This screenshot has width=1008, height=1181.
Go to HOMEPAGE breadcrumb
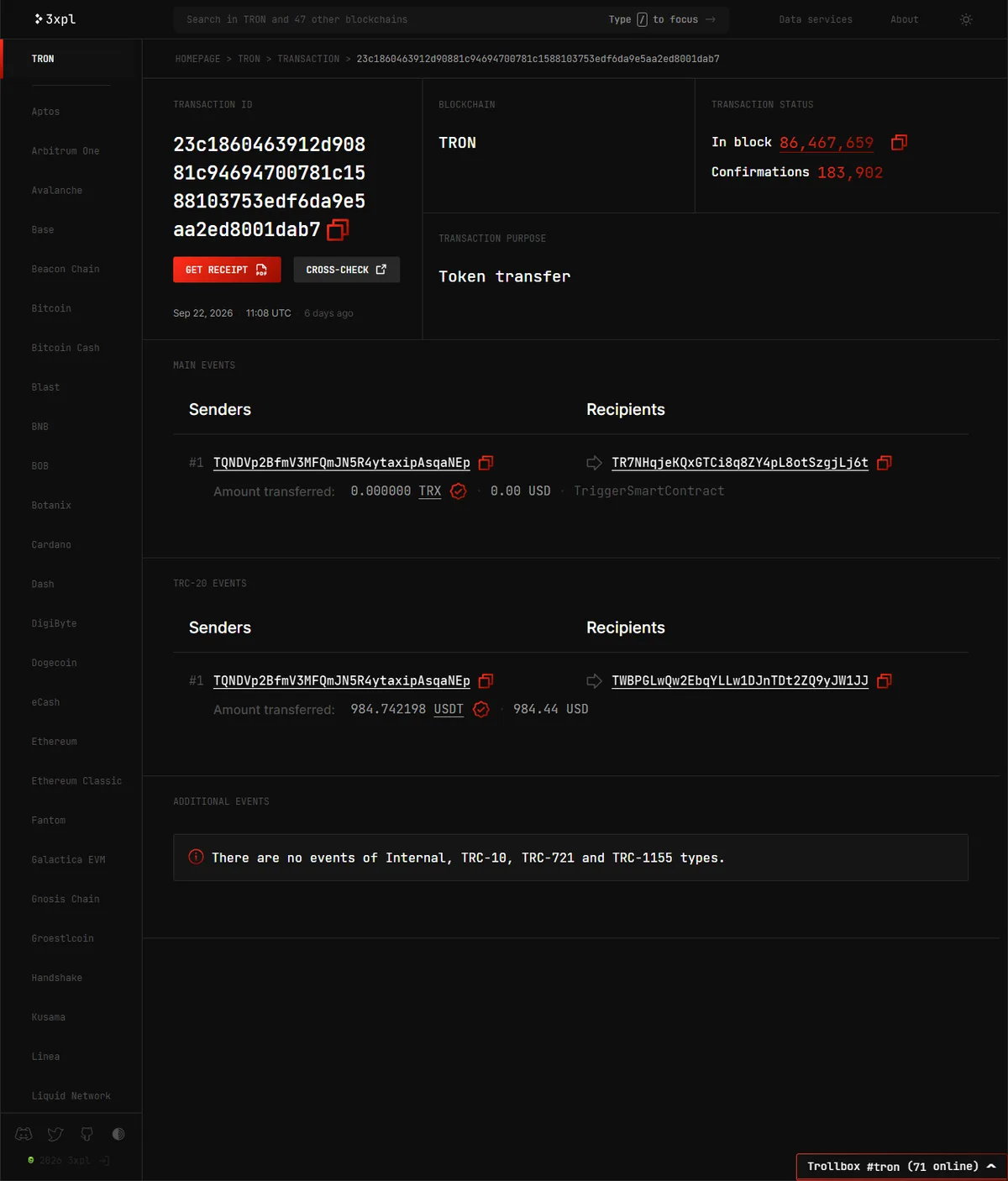(197, 59)
